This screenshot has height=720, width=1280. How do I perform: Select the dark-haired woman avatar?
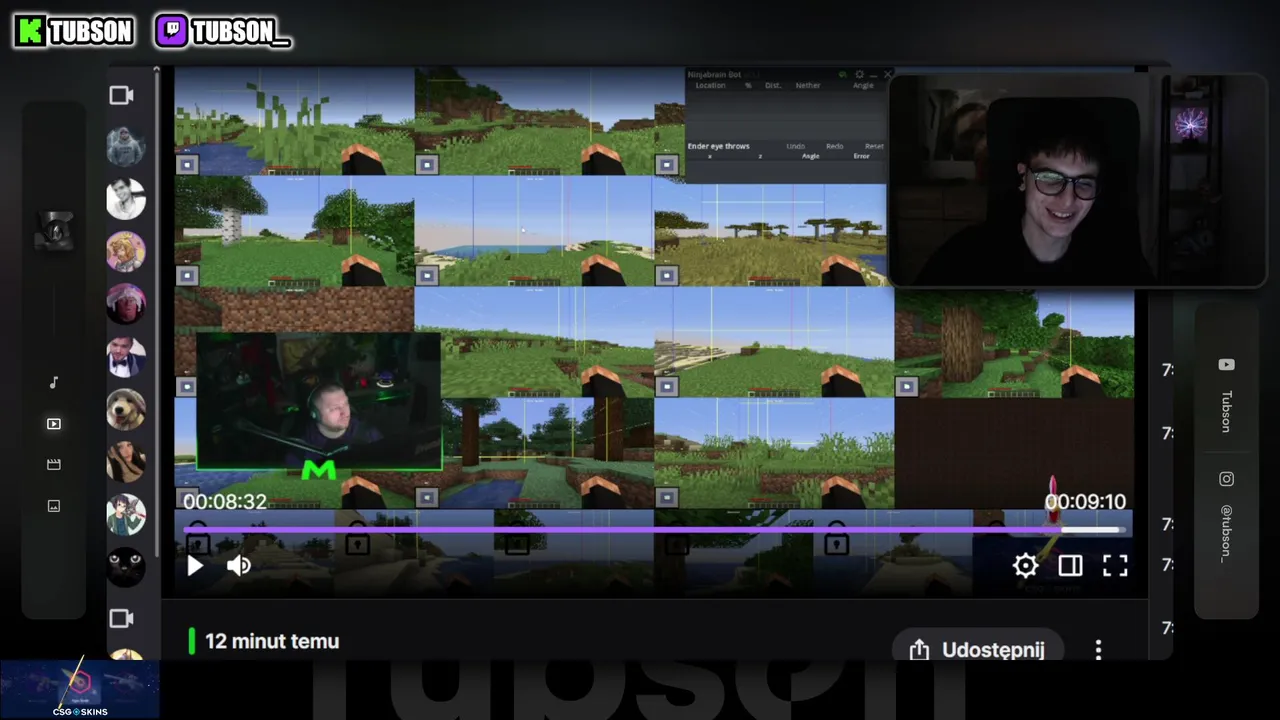pyautogui.click(x=126, y=462)
